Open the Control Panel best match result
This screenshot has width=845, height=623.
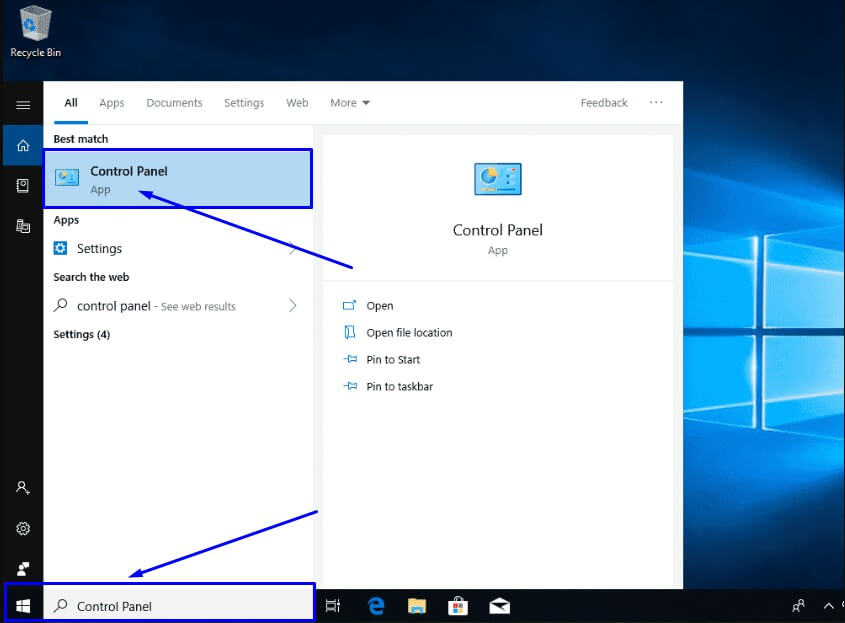click(x=178, y=178)
